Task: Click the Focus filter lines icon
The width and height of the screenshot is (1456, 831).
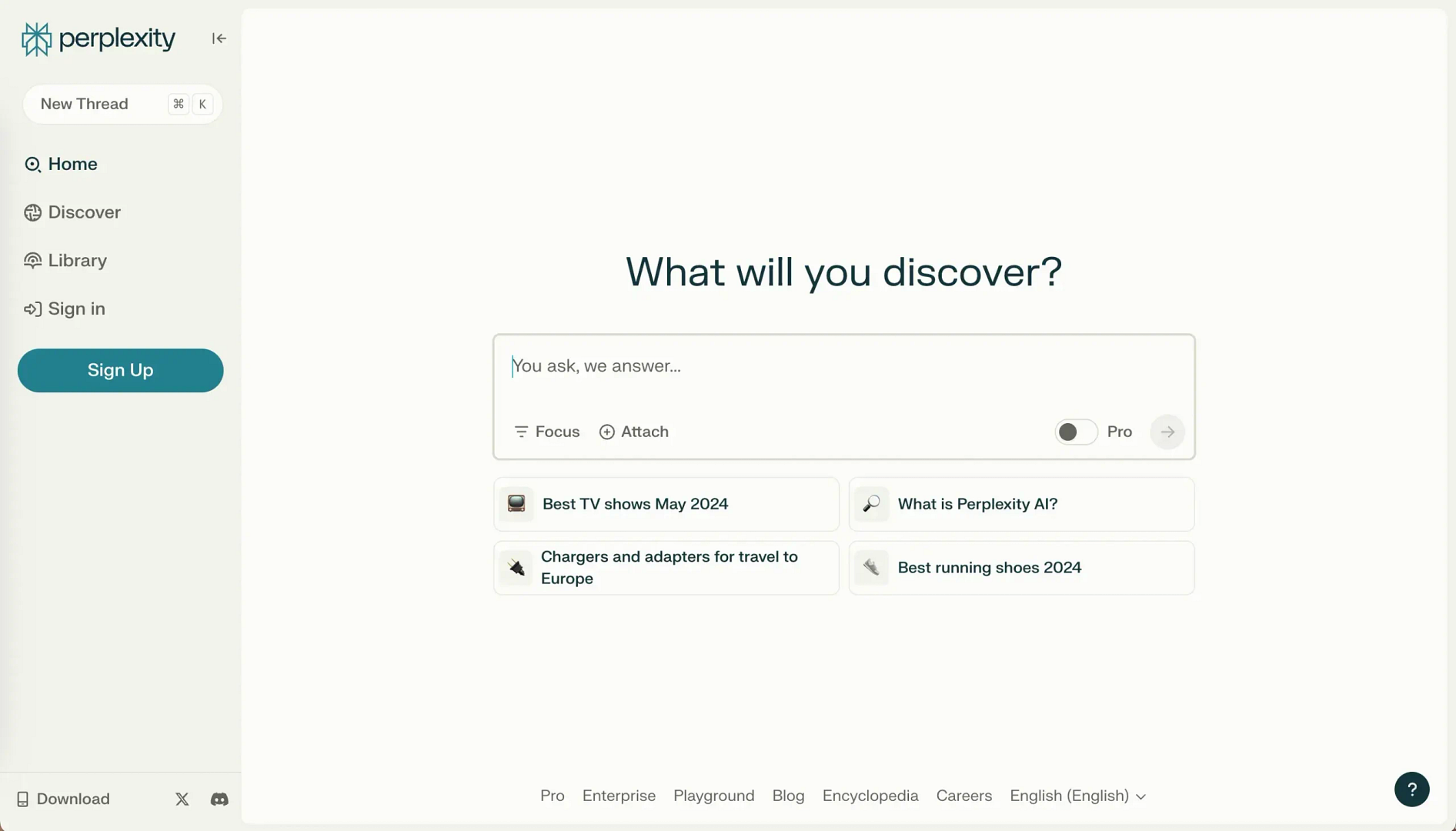Action: [521, 432]
